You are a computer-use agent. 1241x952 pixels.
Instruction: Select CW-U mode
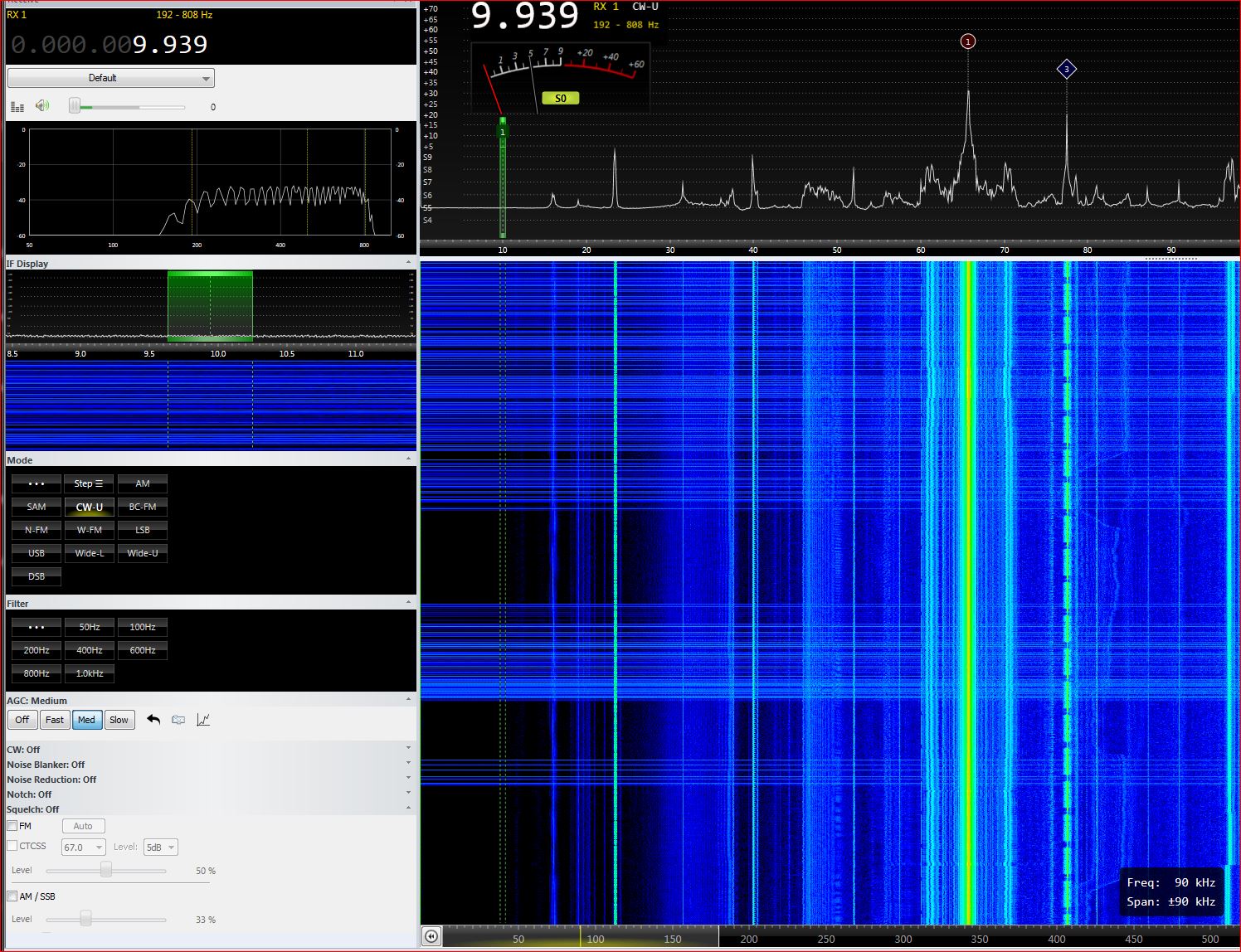[90, 507]
